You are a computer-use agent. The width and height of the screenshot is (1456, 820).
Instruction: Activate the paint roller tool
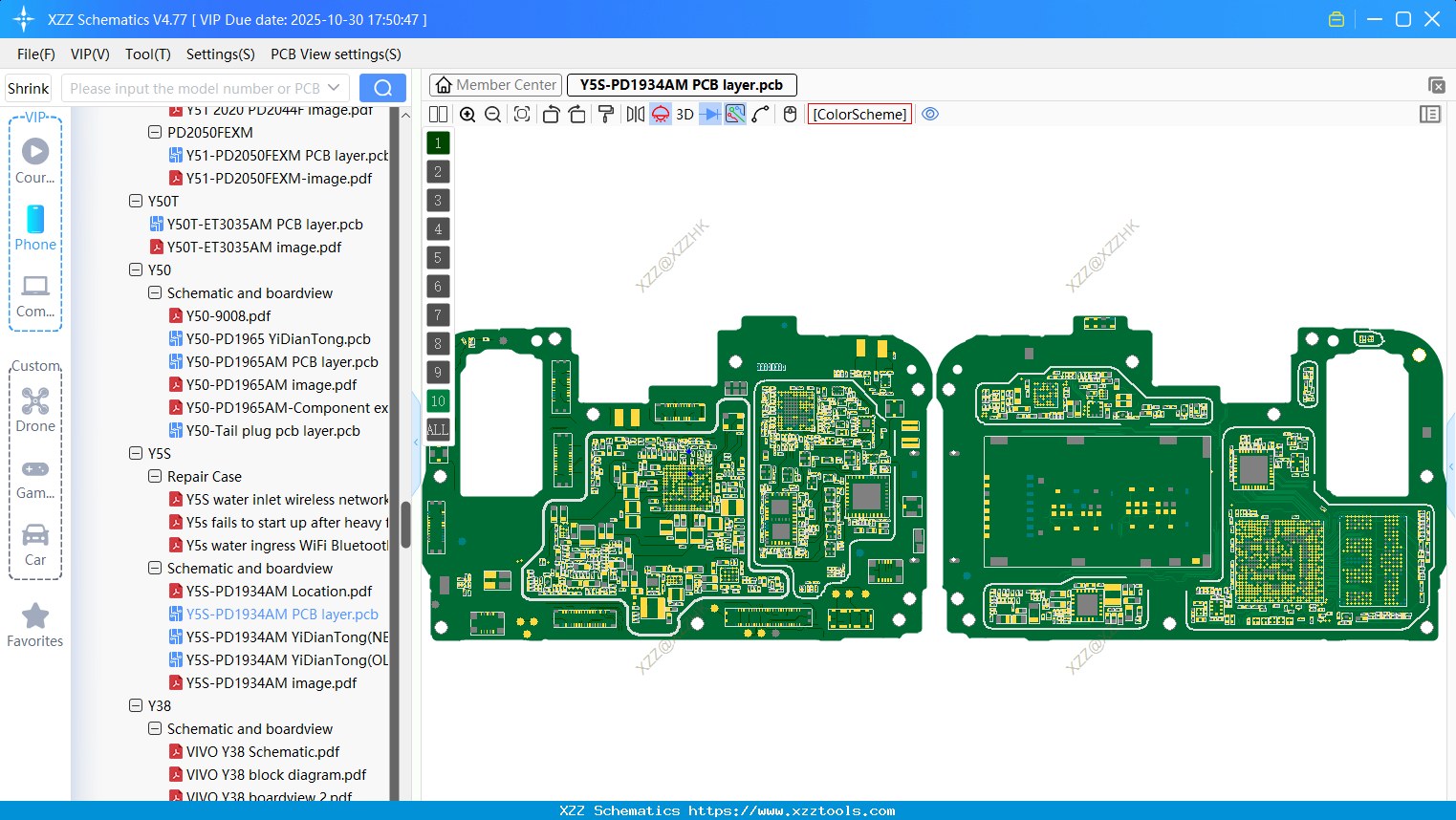(605, 114)
